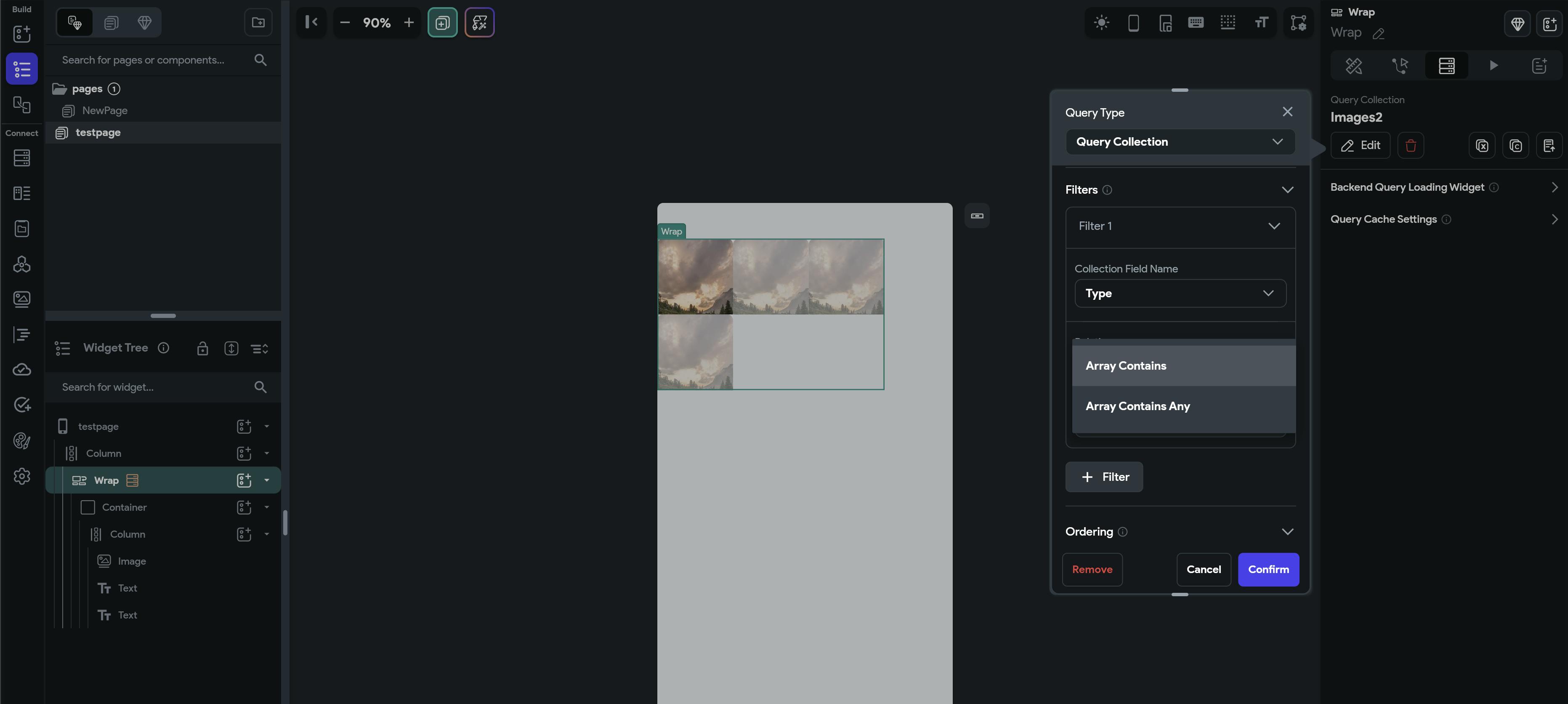Collapse the Filters section
This screenshot has height=704, width=1568.
click(x=1287, y=190)
